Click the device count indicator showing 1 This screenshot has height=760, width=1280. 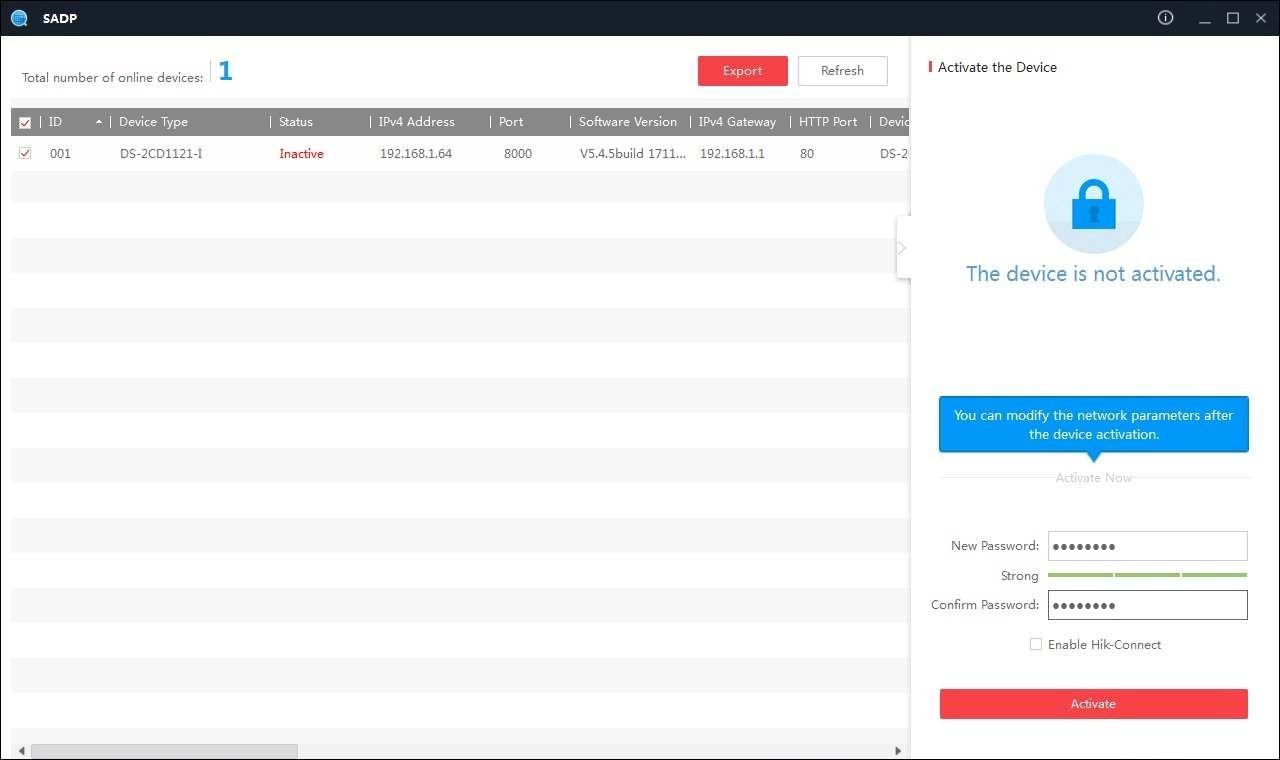click(225, 70)
